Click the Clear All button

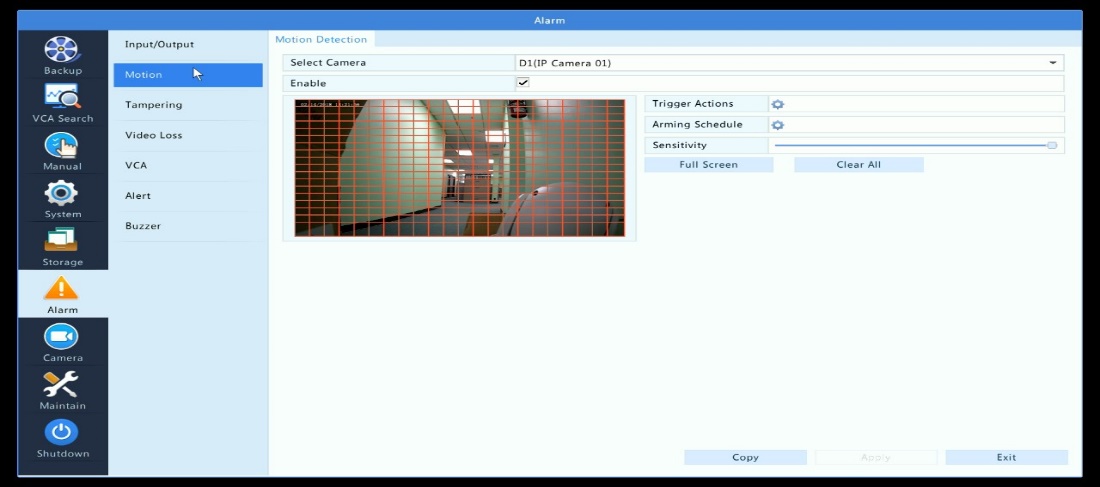pyautogui.click(x=858, y=165)
